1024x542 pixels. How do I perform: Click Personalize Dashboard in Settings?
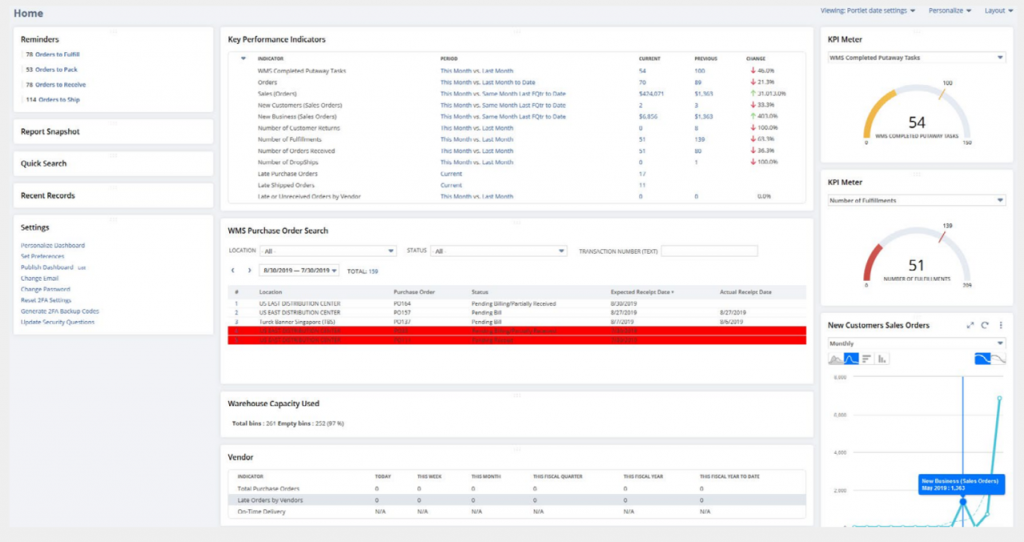coord(53,246)
